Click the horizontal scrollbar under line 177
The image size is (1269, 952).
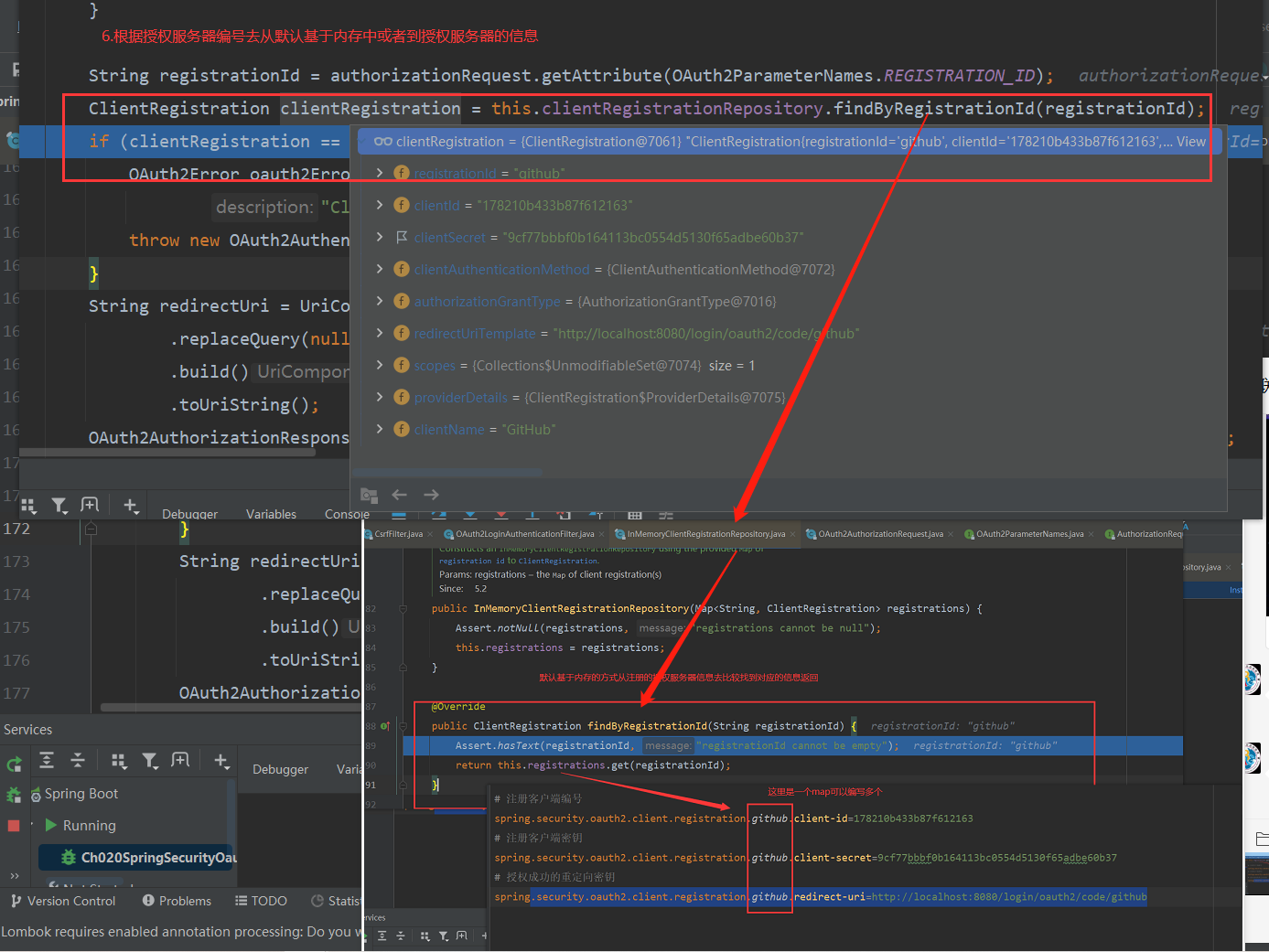(231, 707)
